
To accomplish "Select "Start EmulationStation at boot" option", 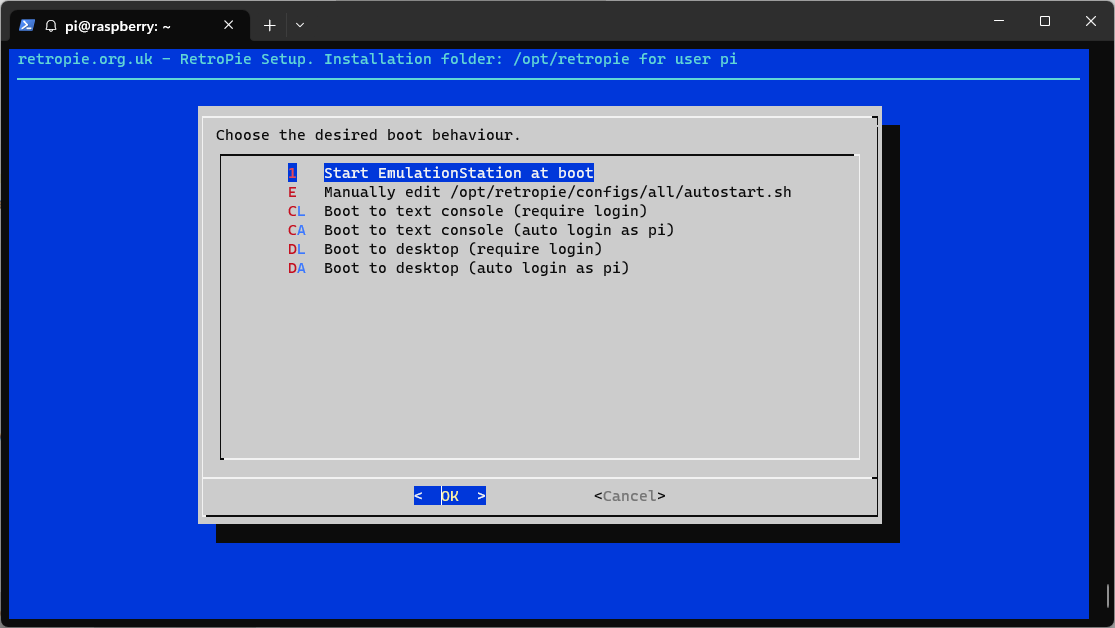I will point(458,173).
